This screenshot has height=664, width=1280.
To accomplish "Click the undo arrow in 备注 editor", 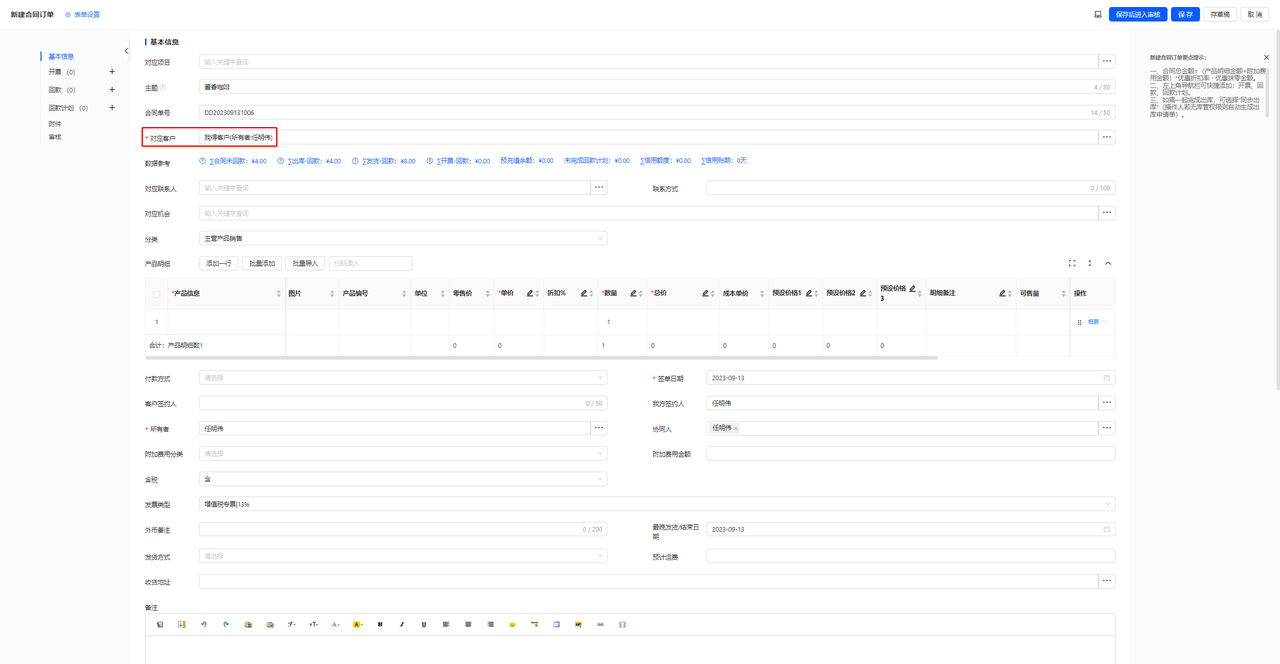I will pos(204,624).
